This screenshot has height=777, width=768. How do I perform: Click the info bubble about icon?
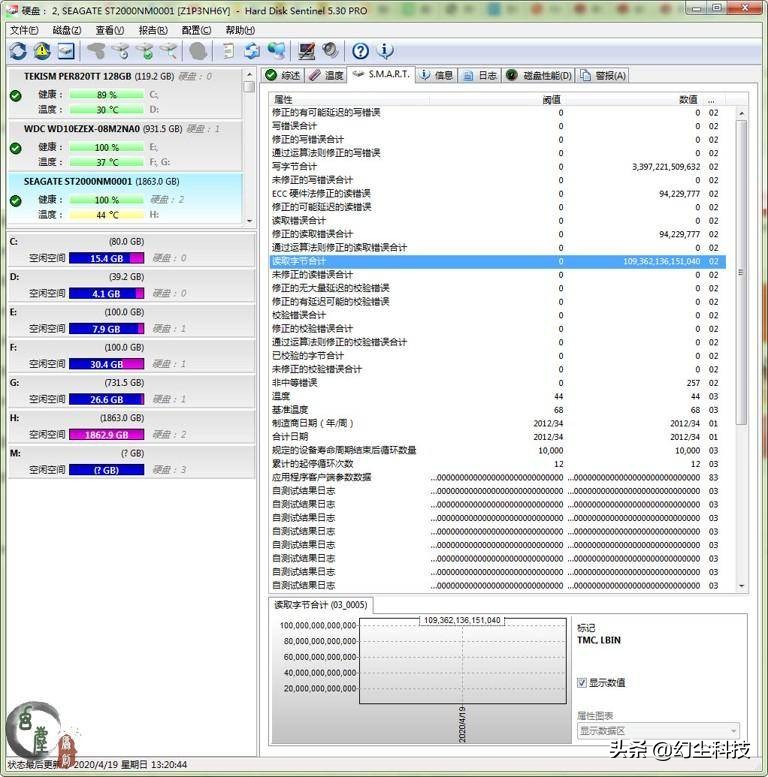point(385,51)
